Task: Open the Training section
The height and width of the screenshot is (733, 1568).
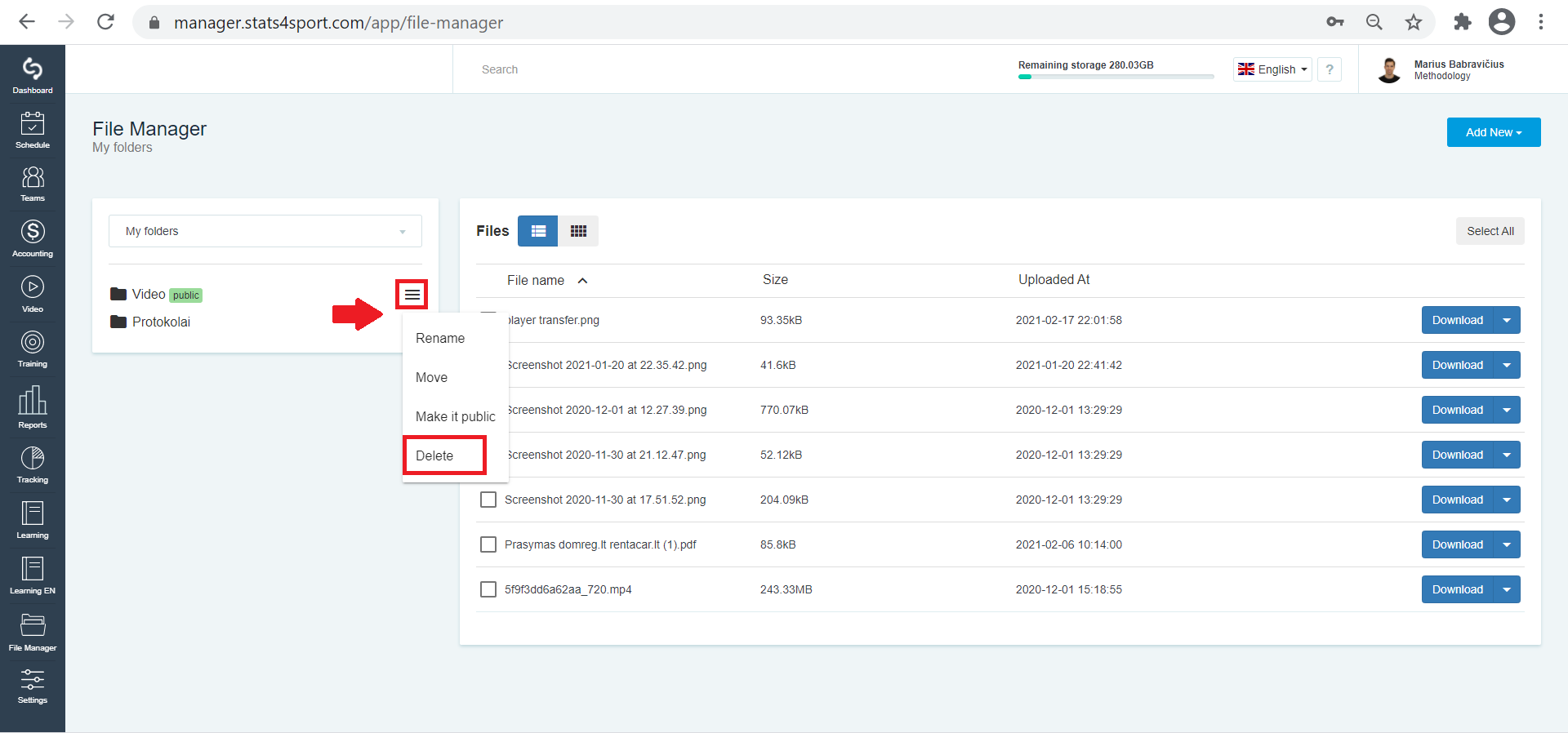Action: 33,349
